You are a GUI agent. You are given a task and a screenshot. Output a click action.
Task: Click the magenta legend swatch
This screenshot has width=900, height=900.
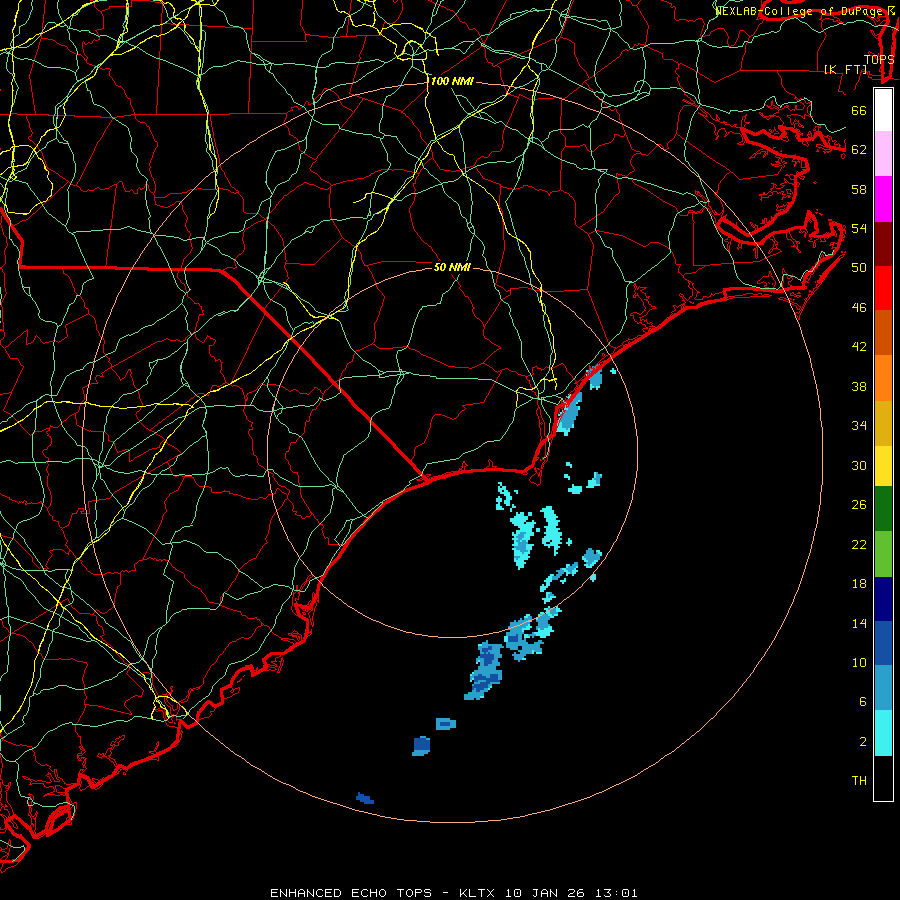pos(883,199)
